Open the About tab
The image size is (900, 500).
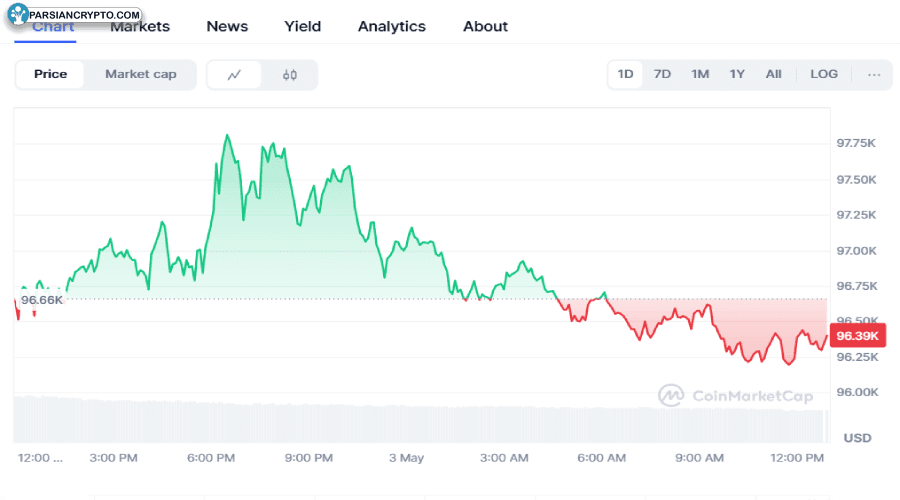coord(486,26)
